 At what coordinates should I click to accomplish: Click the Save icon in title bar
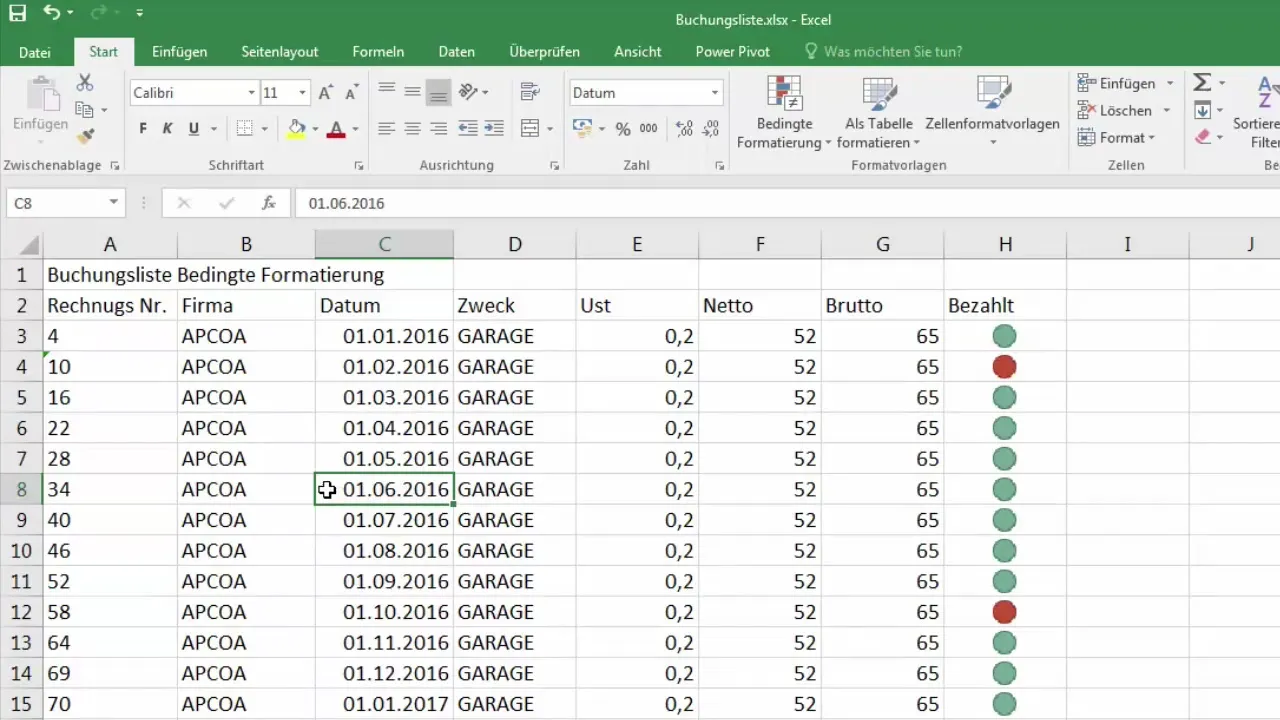click(x=18, y=14)
